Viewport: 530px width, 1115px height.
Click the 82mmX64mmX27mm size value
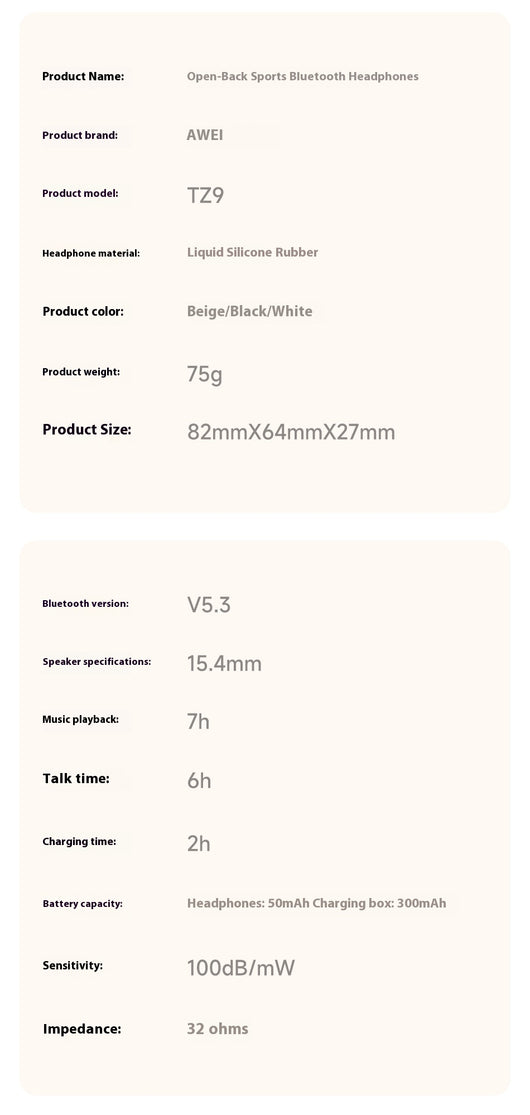click(291, 432)
